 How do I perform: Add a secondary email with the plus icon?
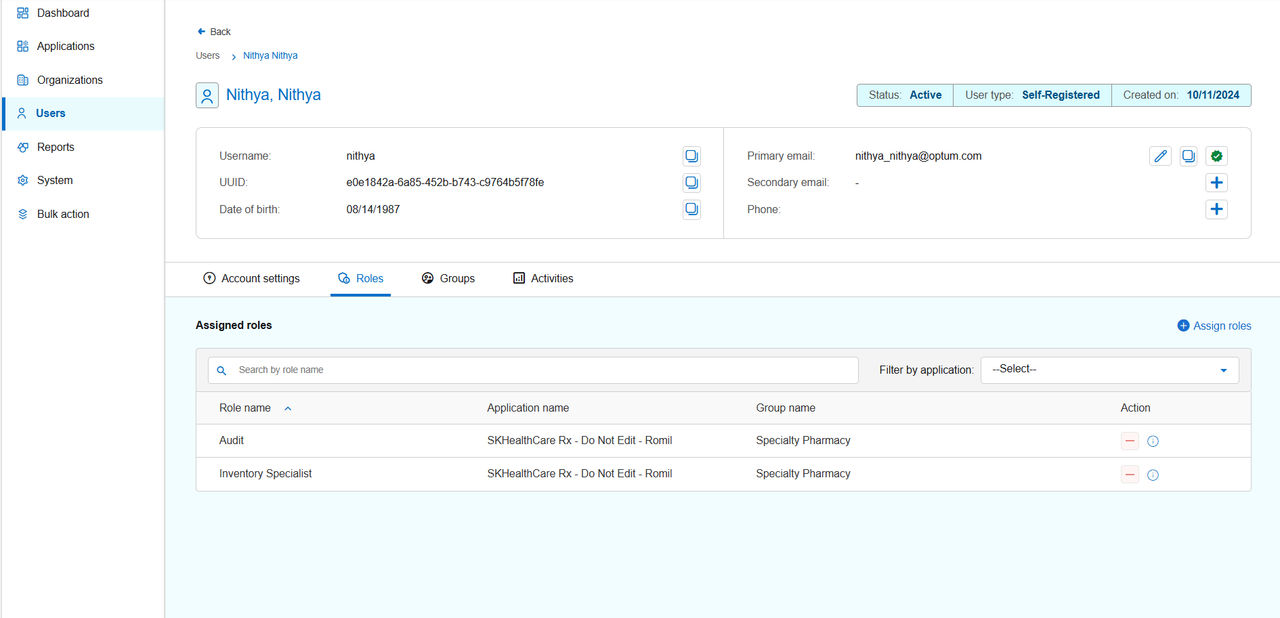[1216, 182]
